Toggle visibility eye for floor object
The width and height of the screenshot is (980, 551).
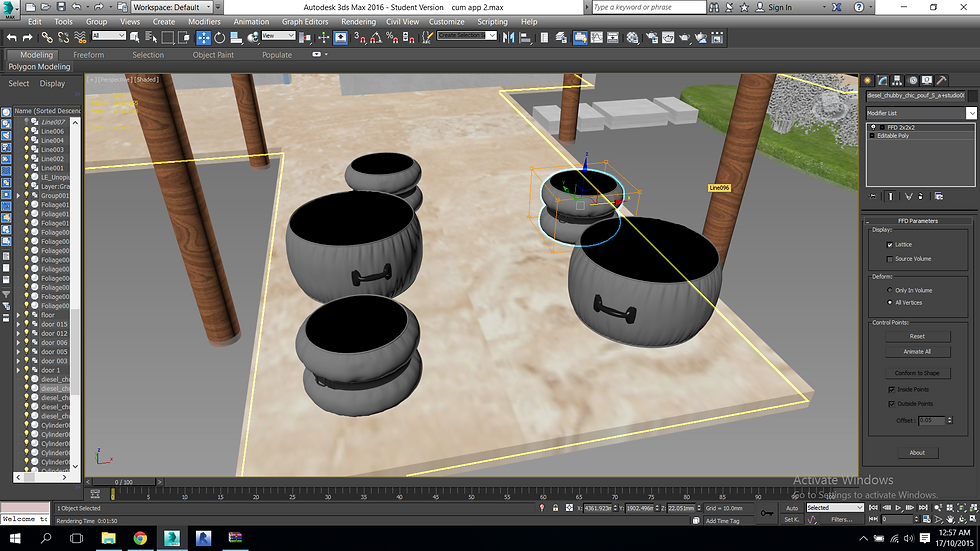point(27,315)
